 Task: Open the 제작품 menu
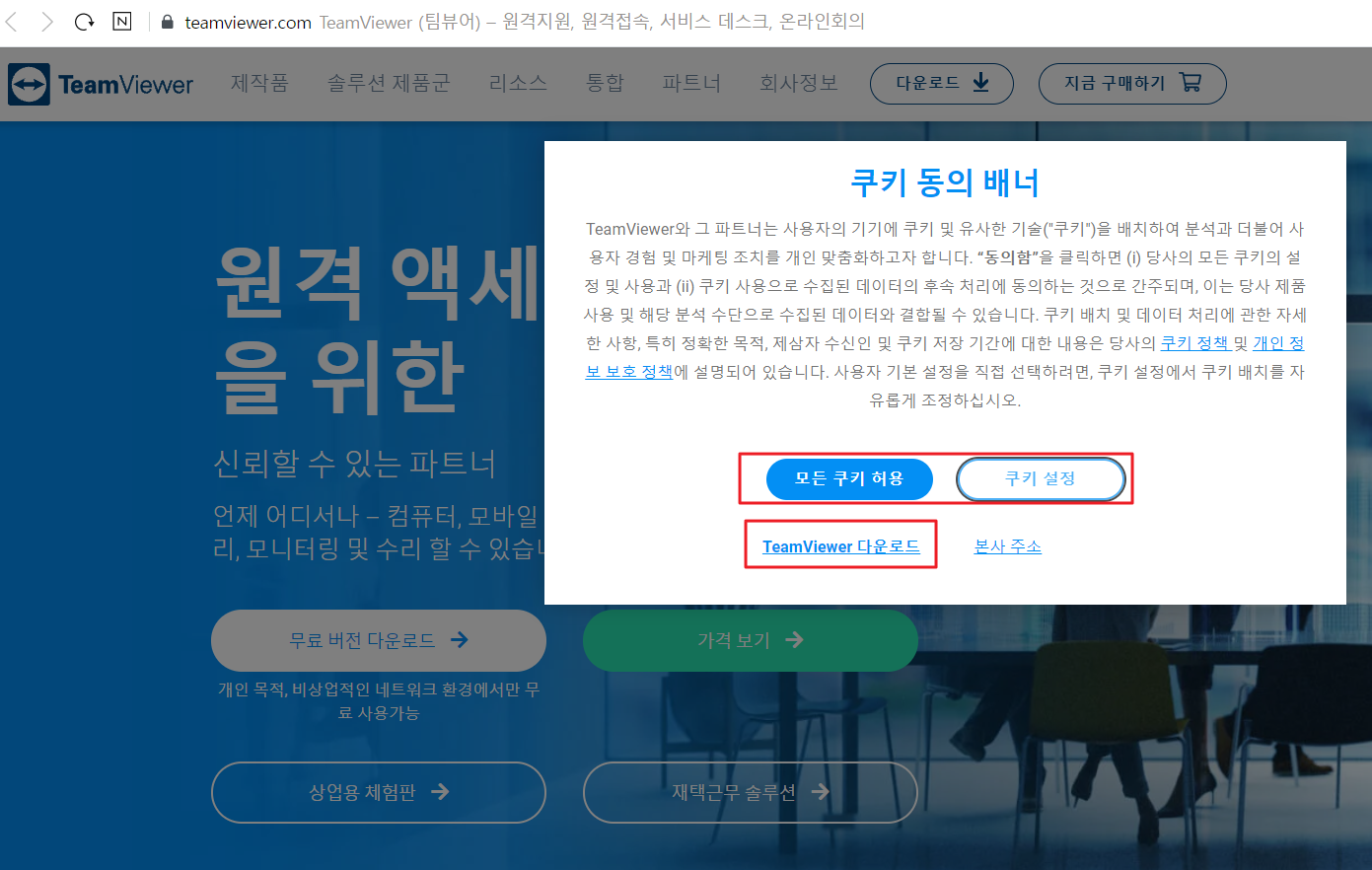tap(259, 83)
